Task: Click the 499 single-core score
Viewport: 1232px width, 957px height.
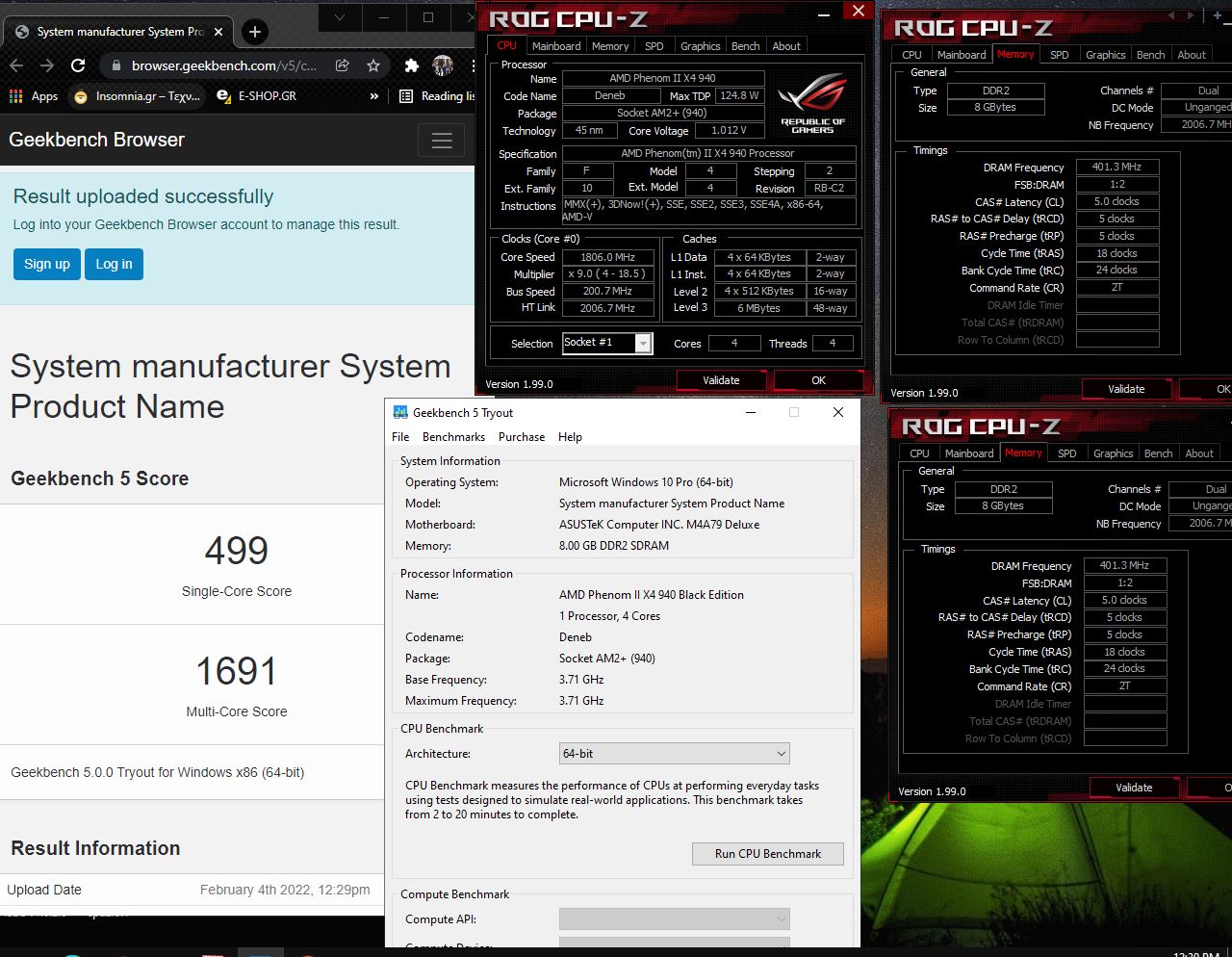Action: click(x=237, y=551)
